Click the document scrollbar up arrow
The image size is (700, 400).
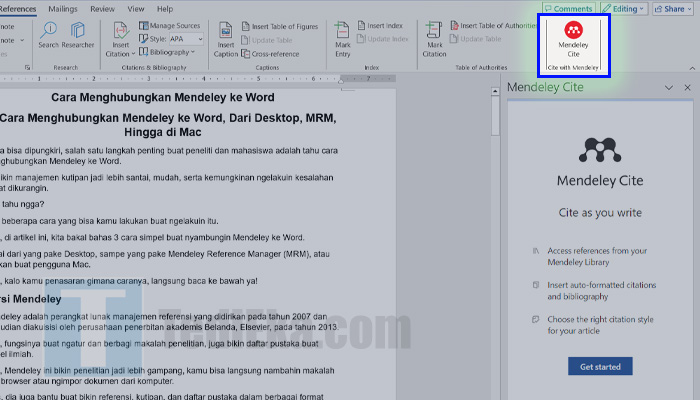(495, 92)
